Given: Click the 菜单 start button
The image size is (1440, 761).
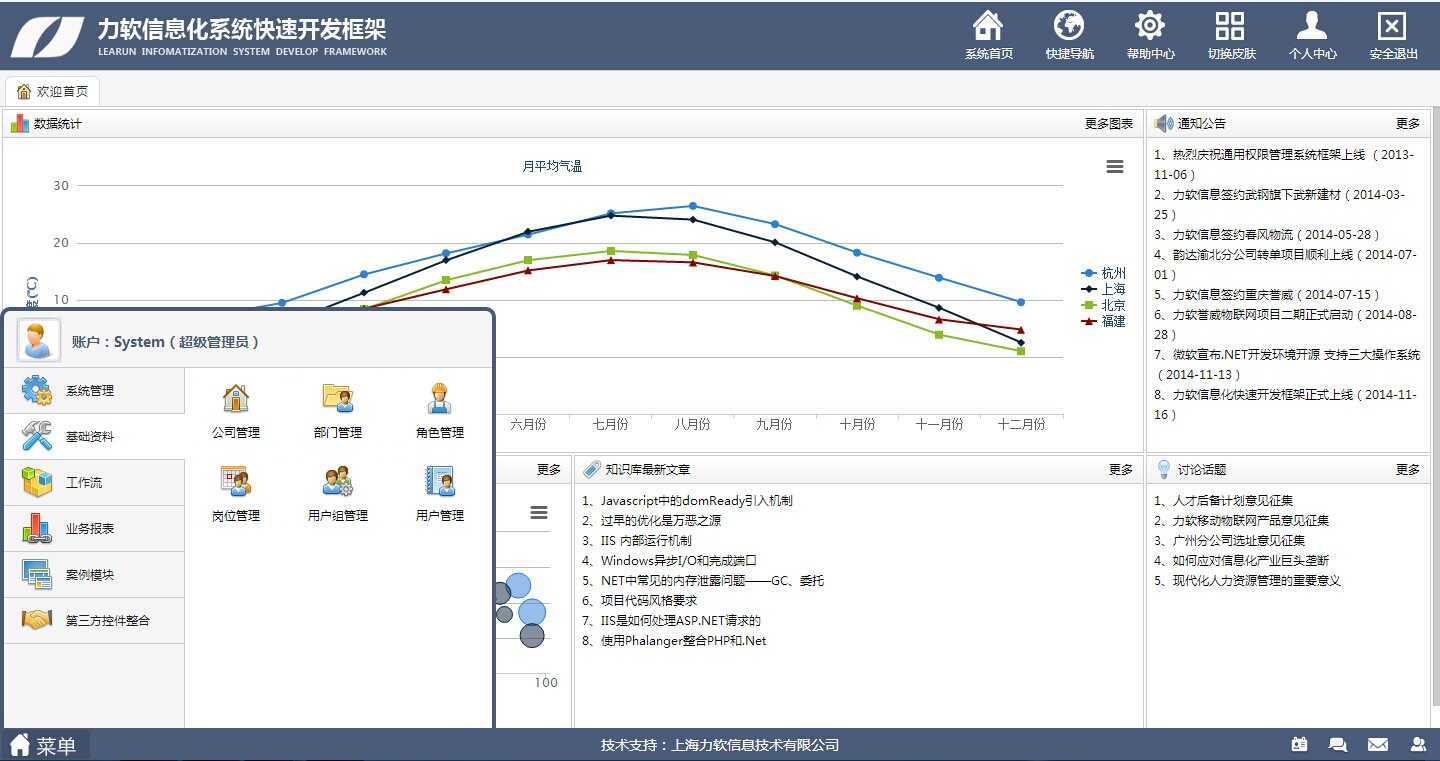Looking at the screenshot, I should tap(44, 745).
